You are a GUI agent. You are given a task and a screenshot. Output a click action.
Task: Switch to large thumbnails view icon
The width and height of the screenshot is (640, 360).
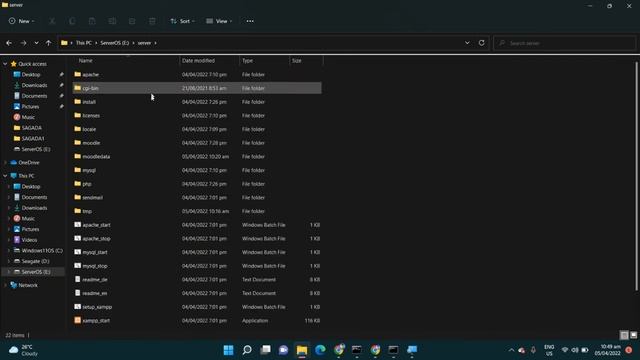point(633,336)
